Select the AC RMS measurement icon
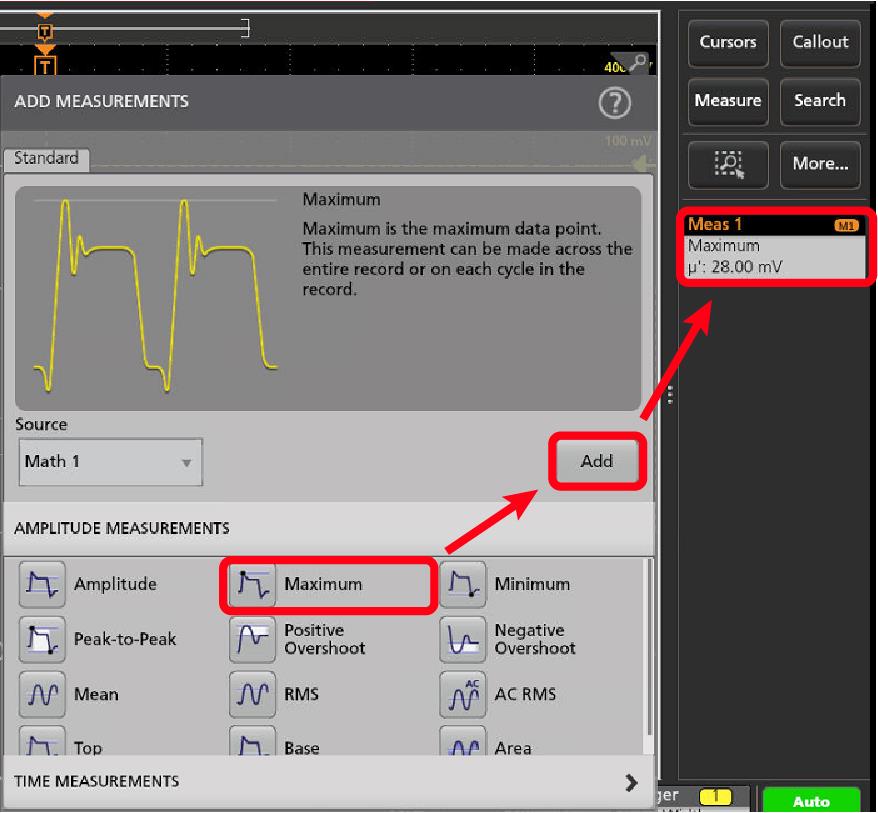Screen dimensions: 878x813 tap(460, 694)
